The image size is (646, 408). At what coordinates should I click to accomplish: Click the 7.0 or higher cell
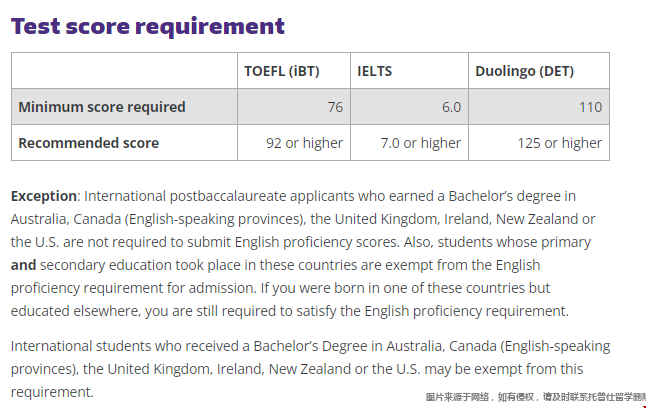pos(409,143)
